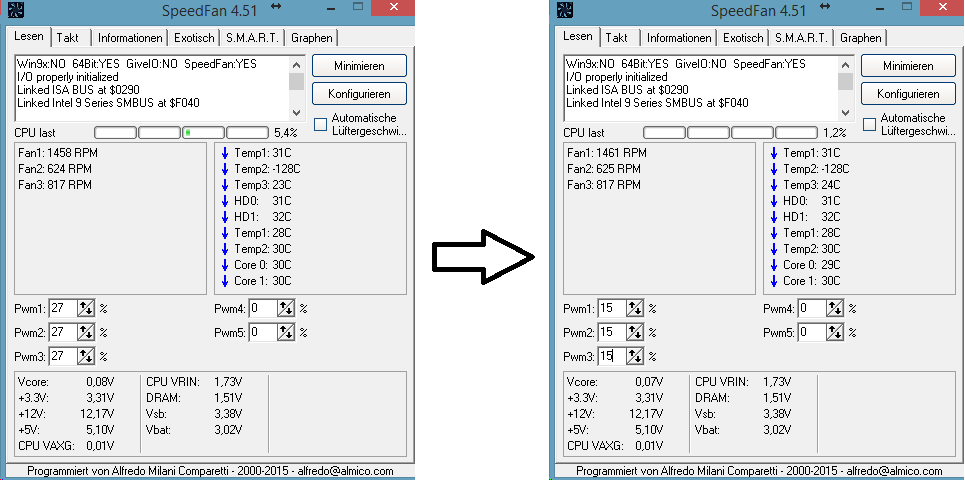Viewport: 965px width, 481px height.
Task: Select Lesen tab in right window
Action: pos(577,36)
